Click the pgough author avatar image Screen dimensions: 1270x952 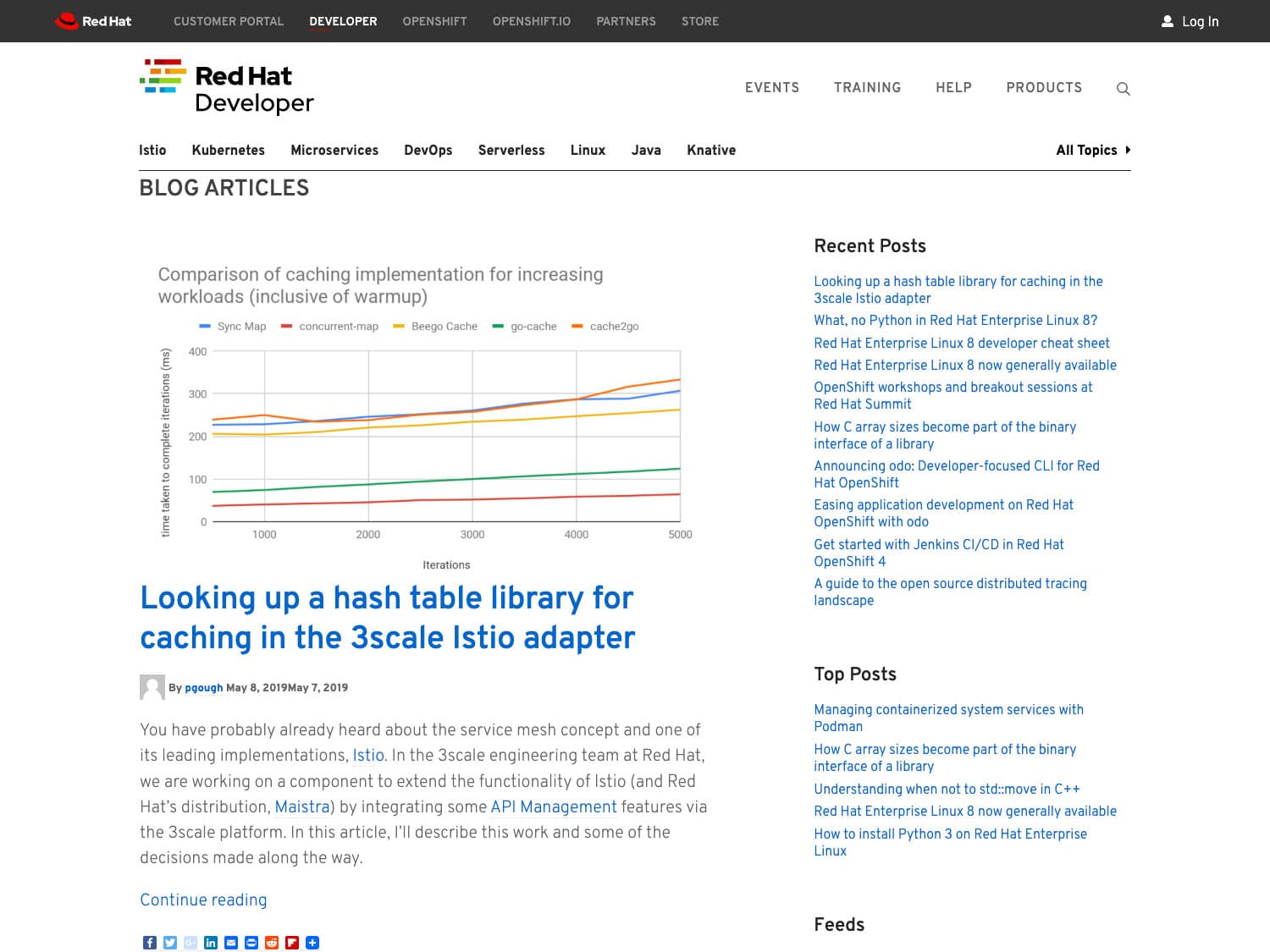152,687
